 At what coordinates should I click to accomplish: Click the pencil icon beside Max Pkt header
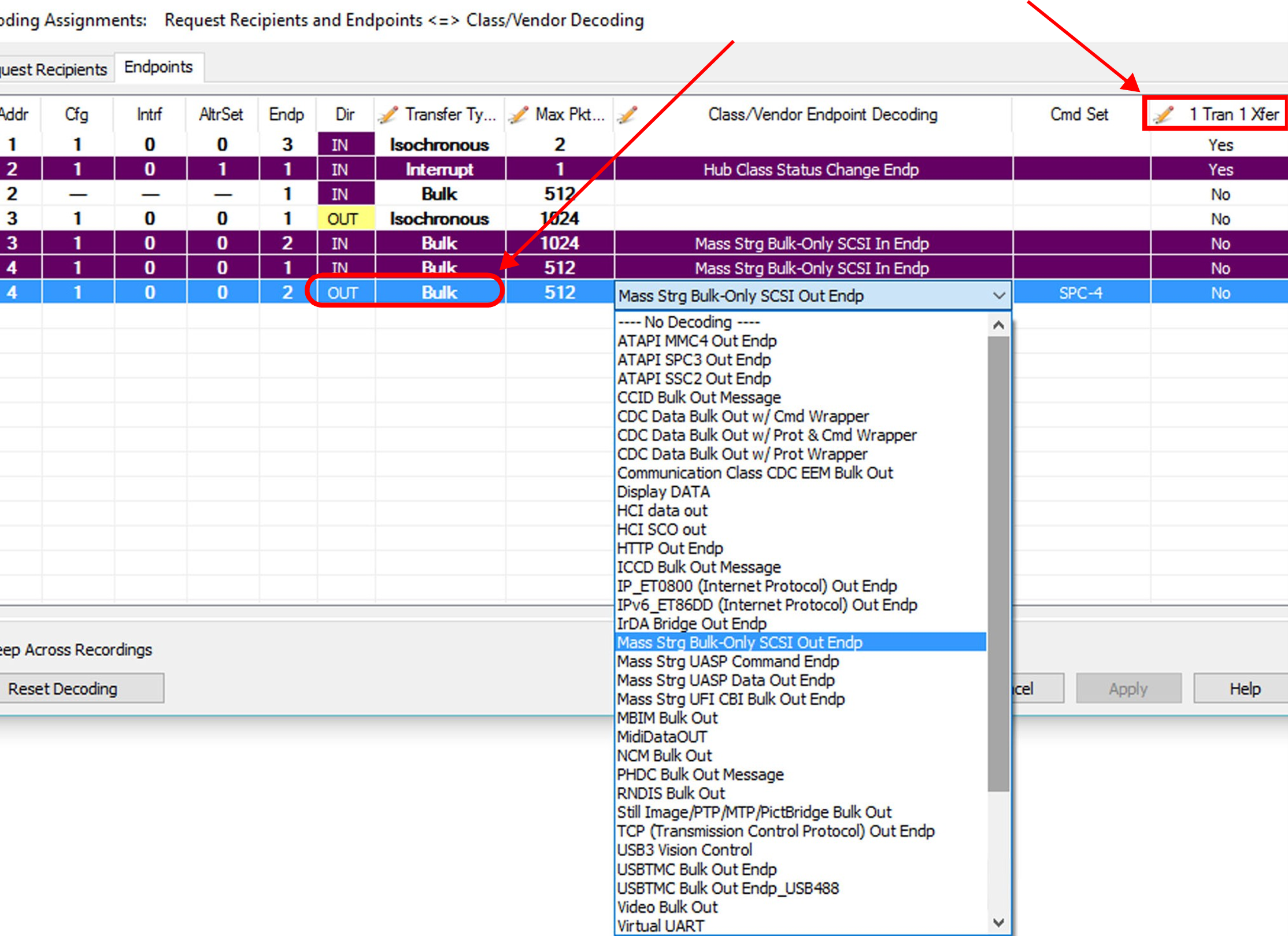coord(519,114)
